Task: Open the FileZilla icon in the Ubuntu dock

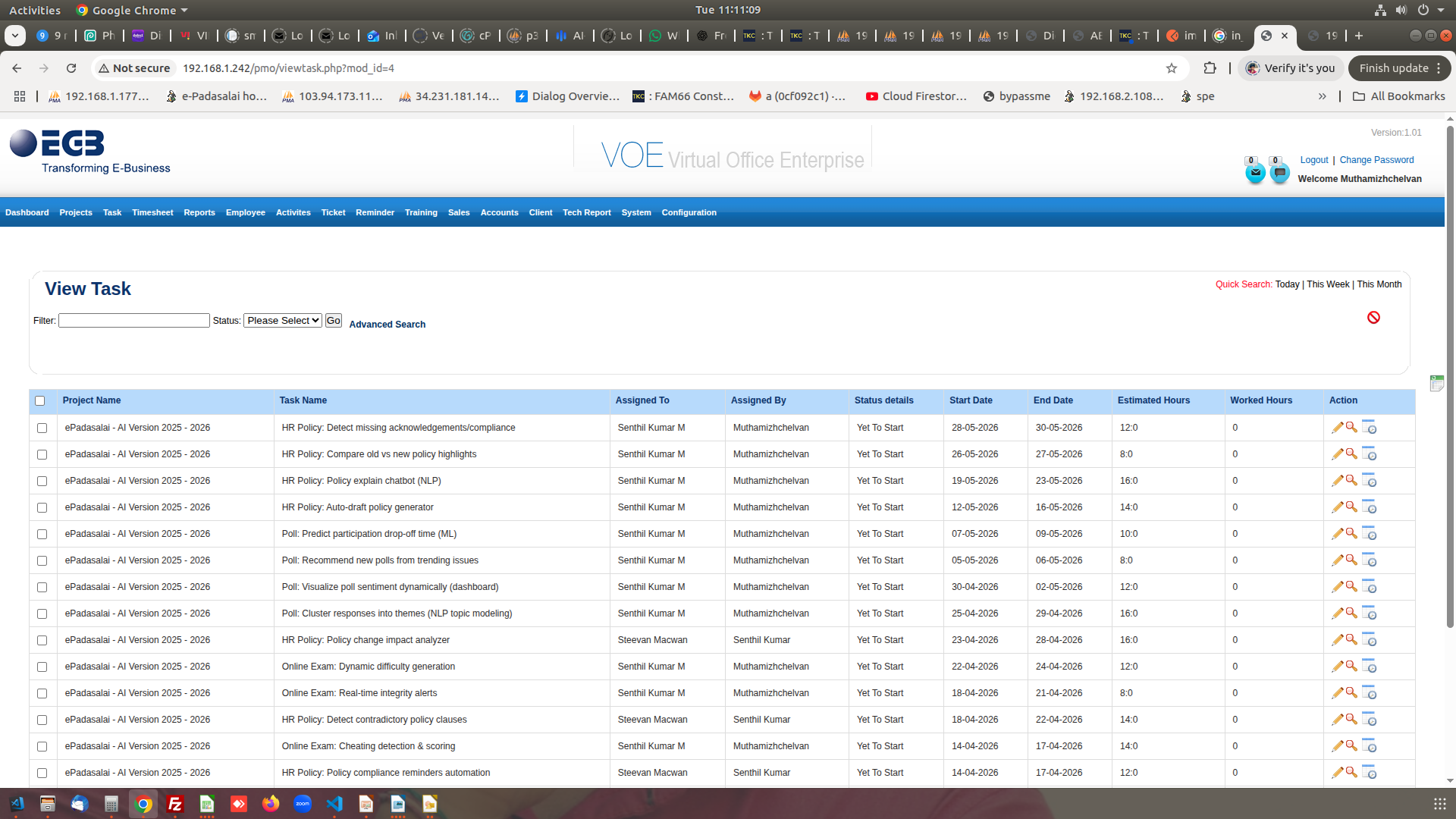Action: pyautogui.click(x=175, y=804)
